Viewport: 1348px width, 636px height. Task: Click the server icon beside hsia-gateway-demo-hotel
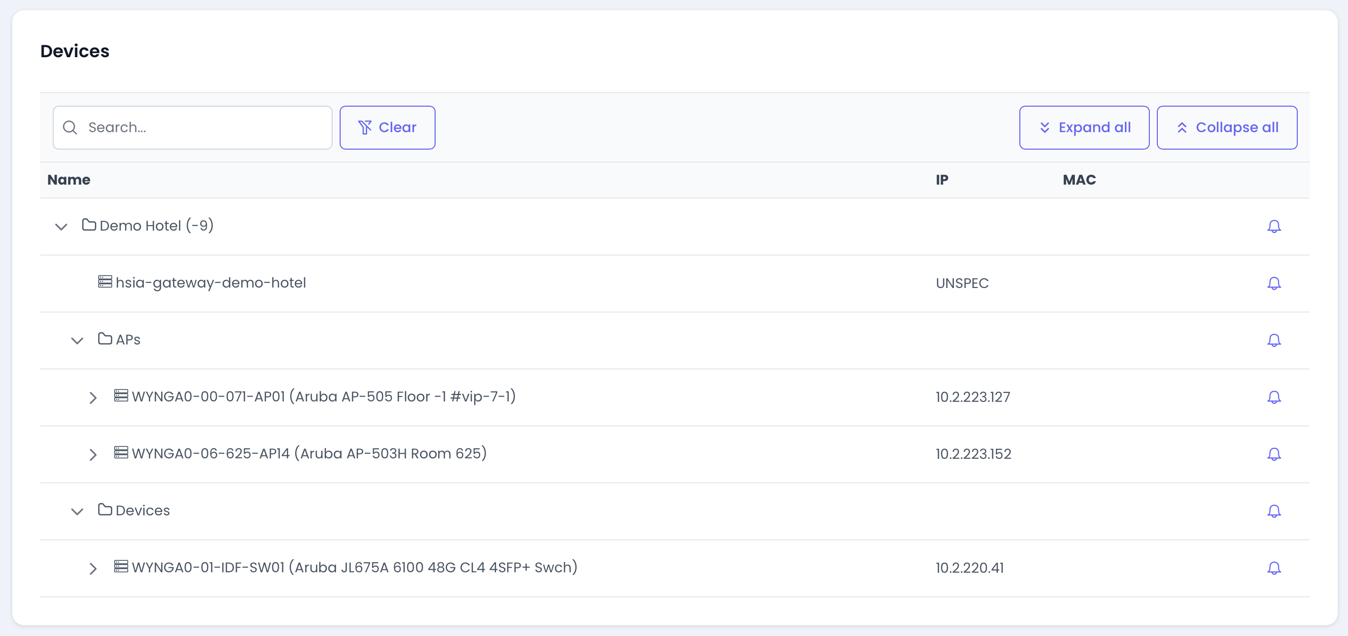click(105, 282)
